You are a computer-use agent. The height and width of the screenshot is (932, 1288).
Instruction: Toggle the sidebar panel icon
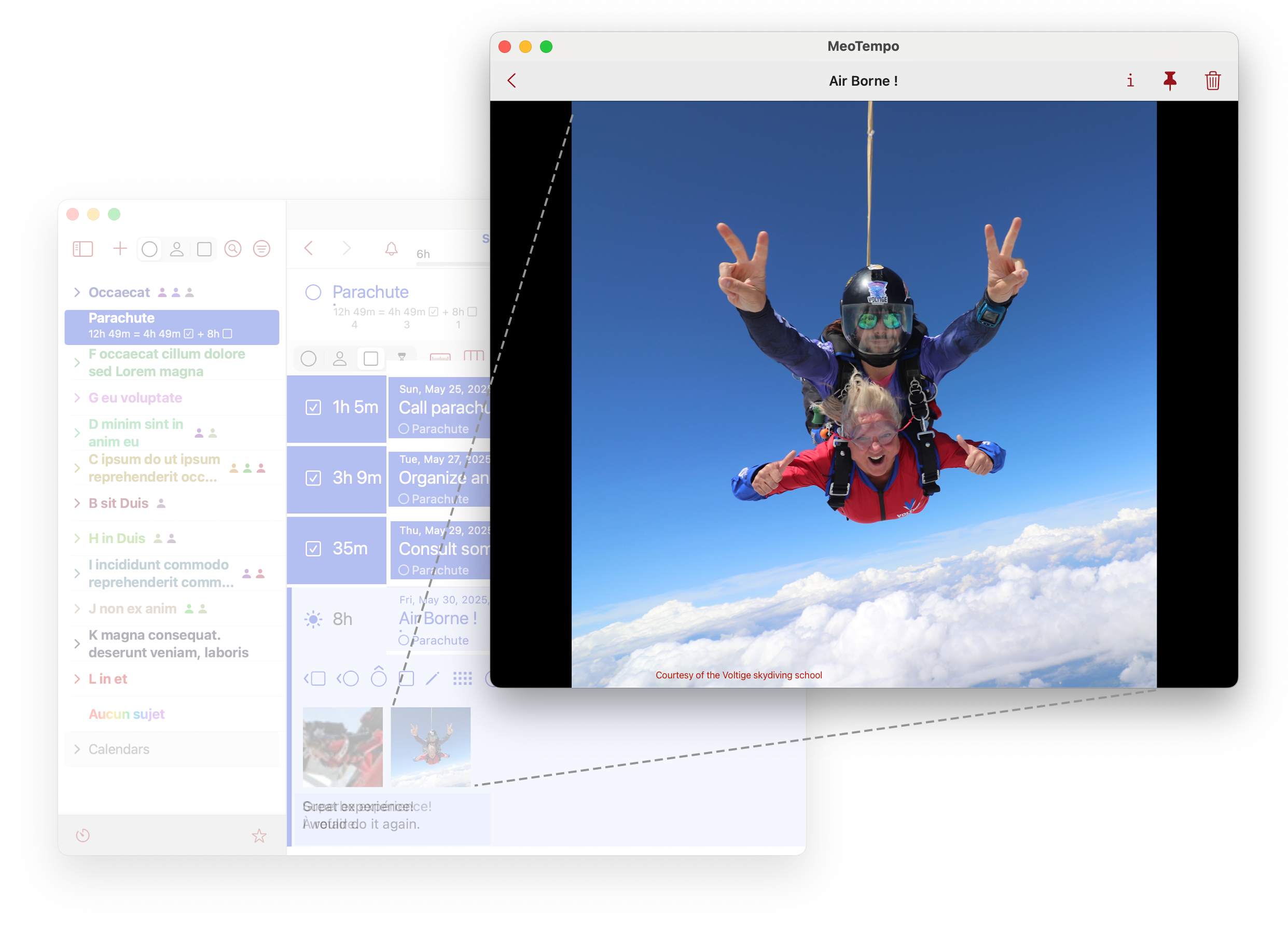pos(83,249)
